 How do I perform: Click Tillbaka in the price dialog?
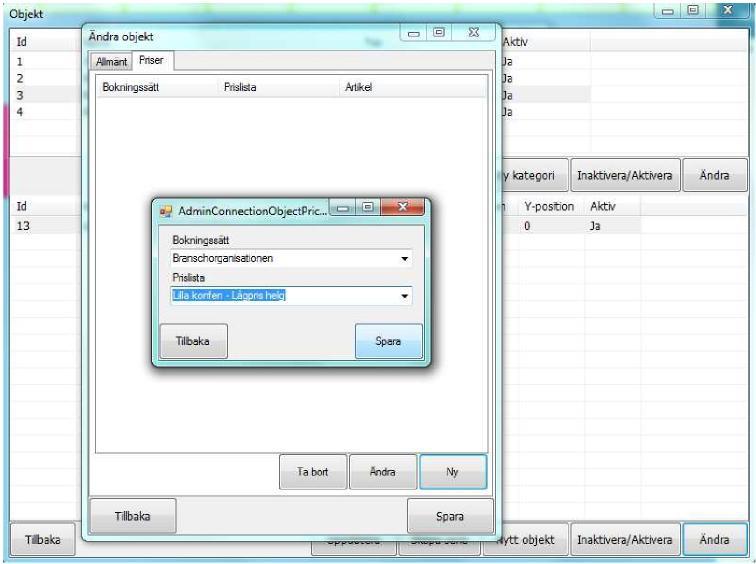(x=193, y=341)
